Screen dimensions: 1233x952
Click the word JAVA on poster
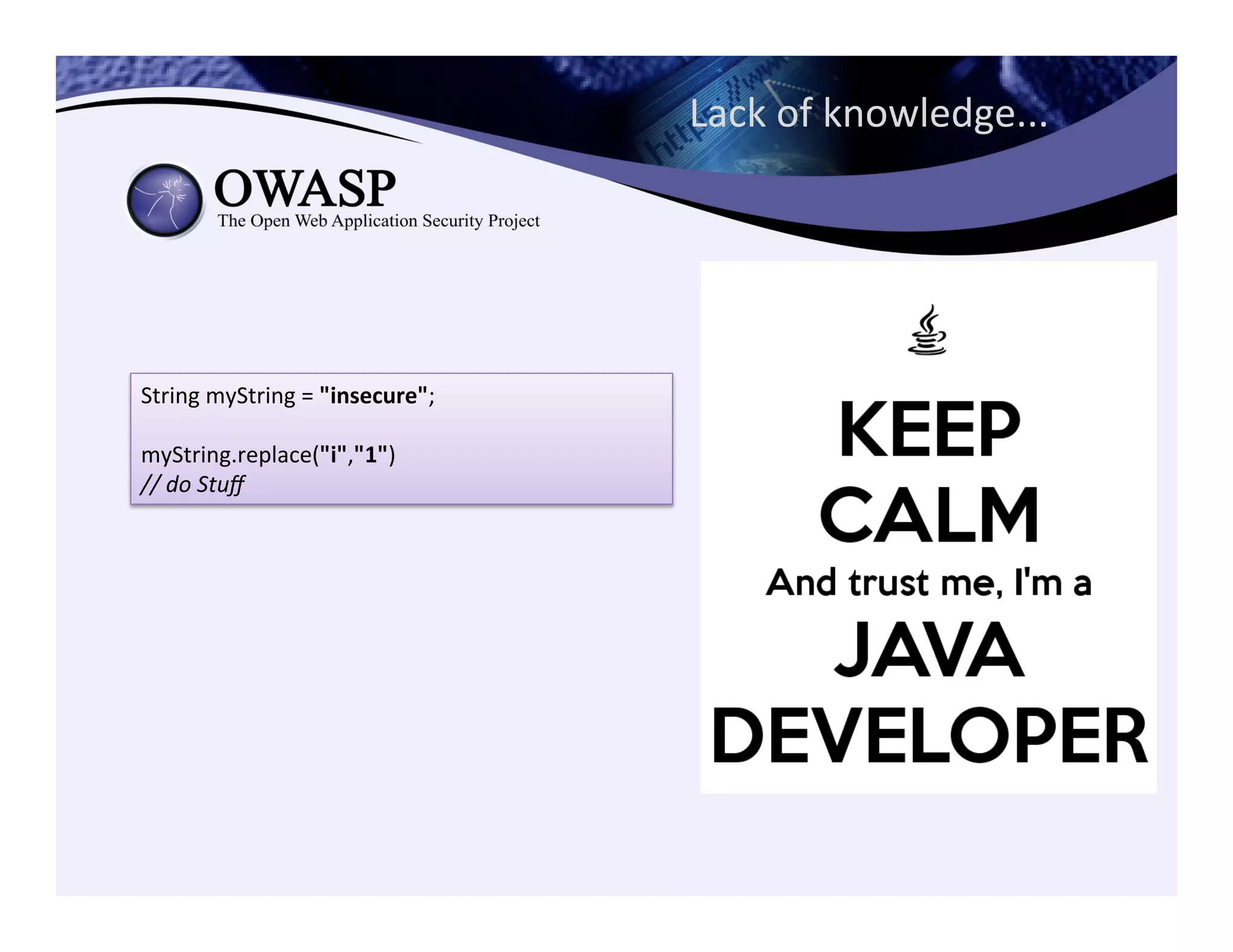tap(928, 650)
